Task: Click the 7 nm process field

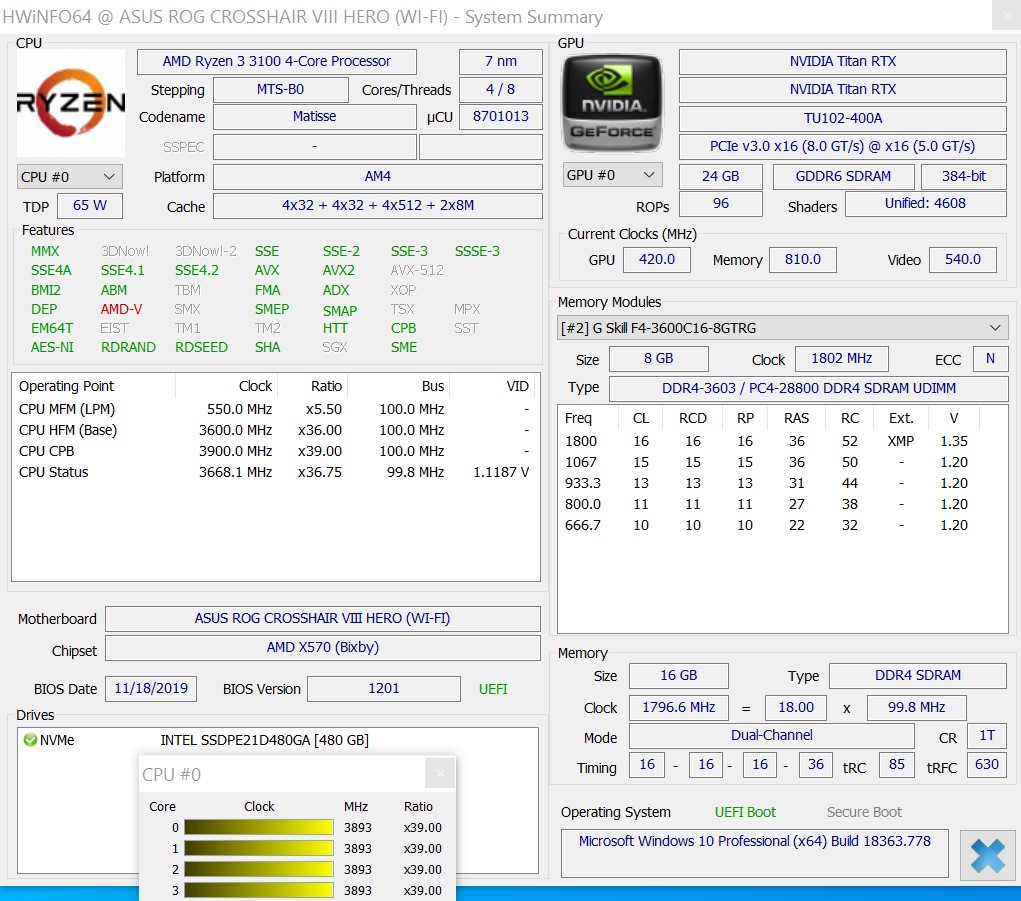Action: [501, 62]
